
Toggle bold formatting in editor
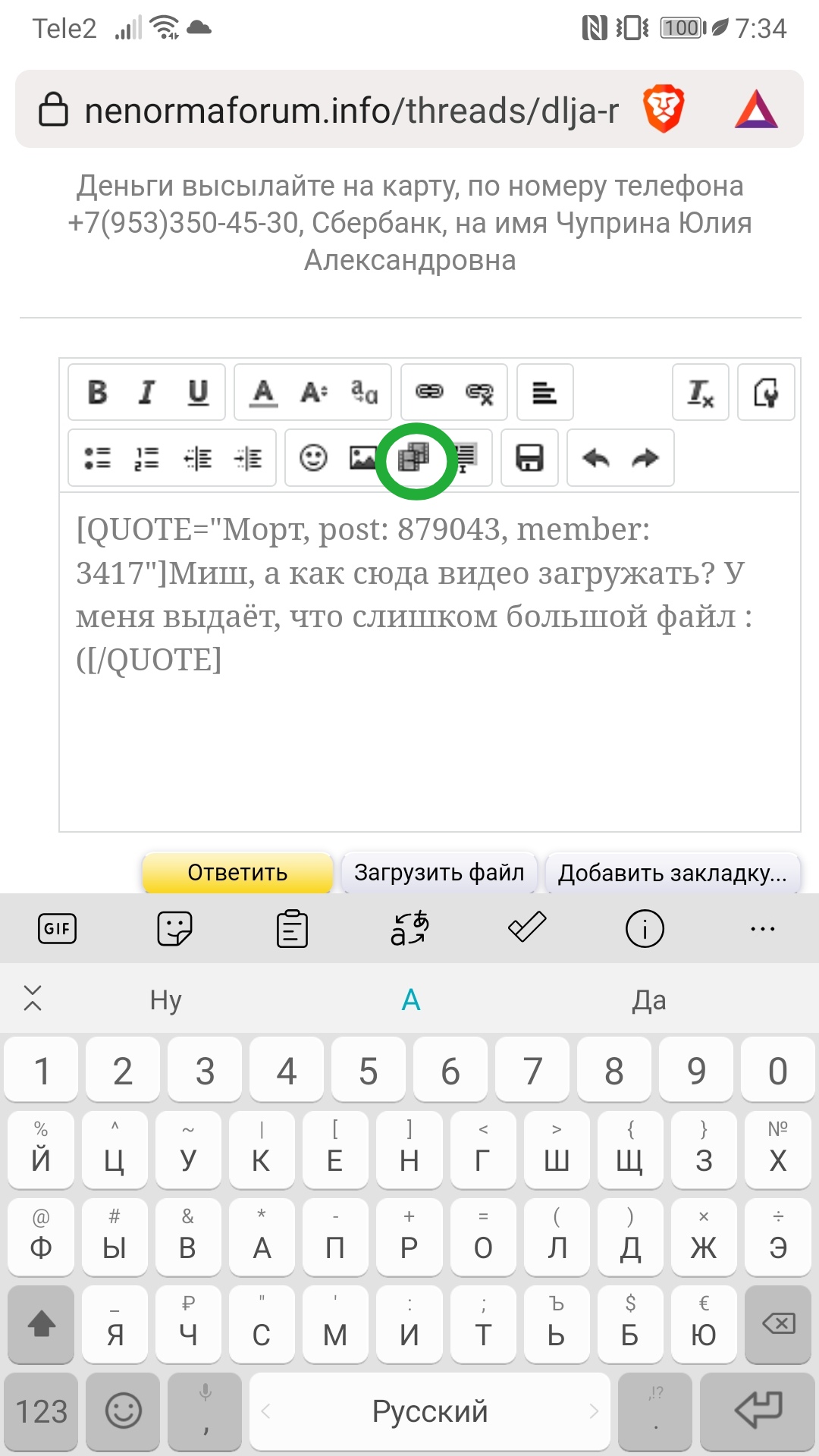click(98, 392)
